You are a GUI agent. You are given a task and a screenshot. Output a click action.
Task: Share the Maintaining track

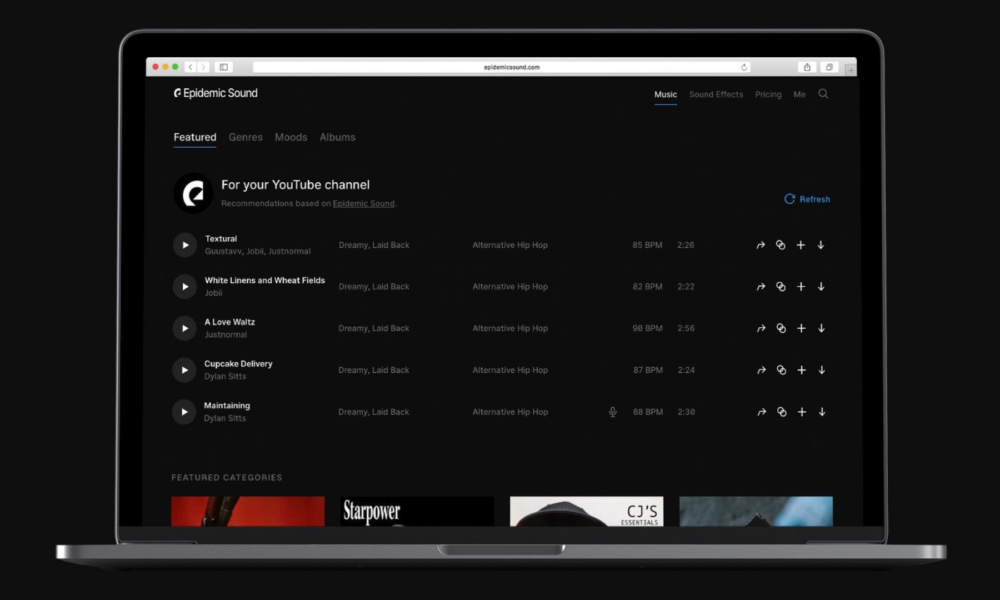761,412
